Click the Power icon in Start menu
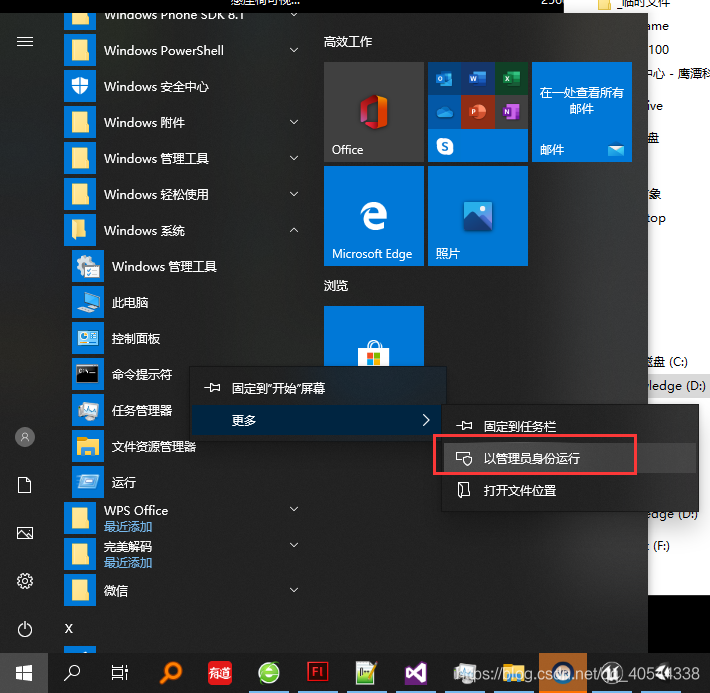 [x=25, y=629]
